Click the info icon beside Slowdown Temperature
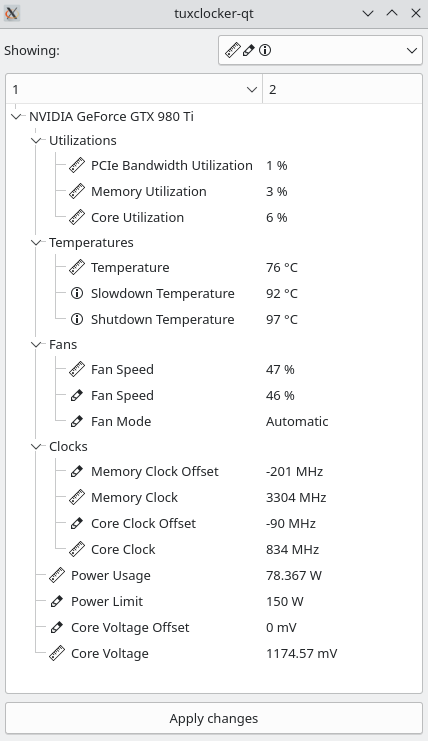428x741 pixels. pyautogui.click(x=77, y=293)
